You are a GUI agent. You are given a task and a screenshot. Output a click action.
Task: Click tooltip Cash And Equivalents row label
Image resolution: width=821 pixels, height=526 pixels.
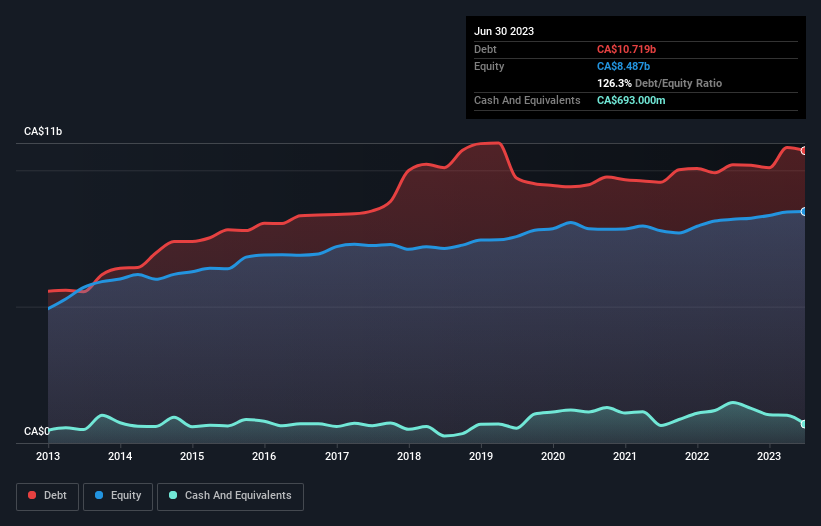[527, 100]
